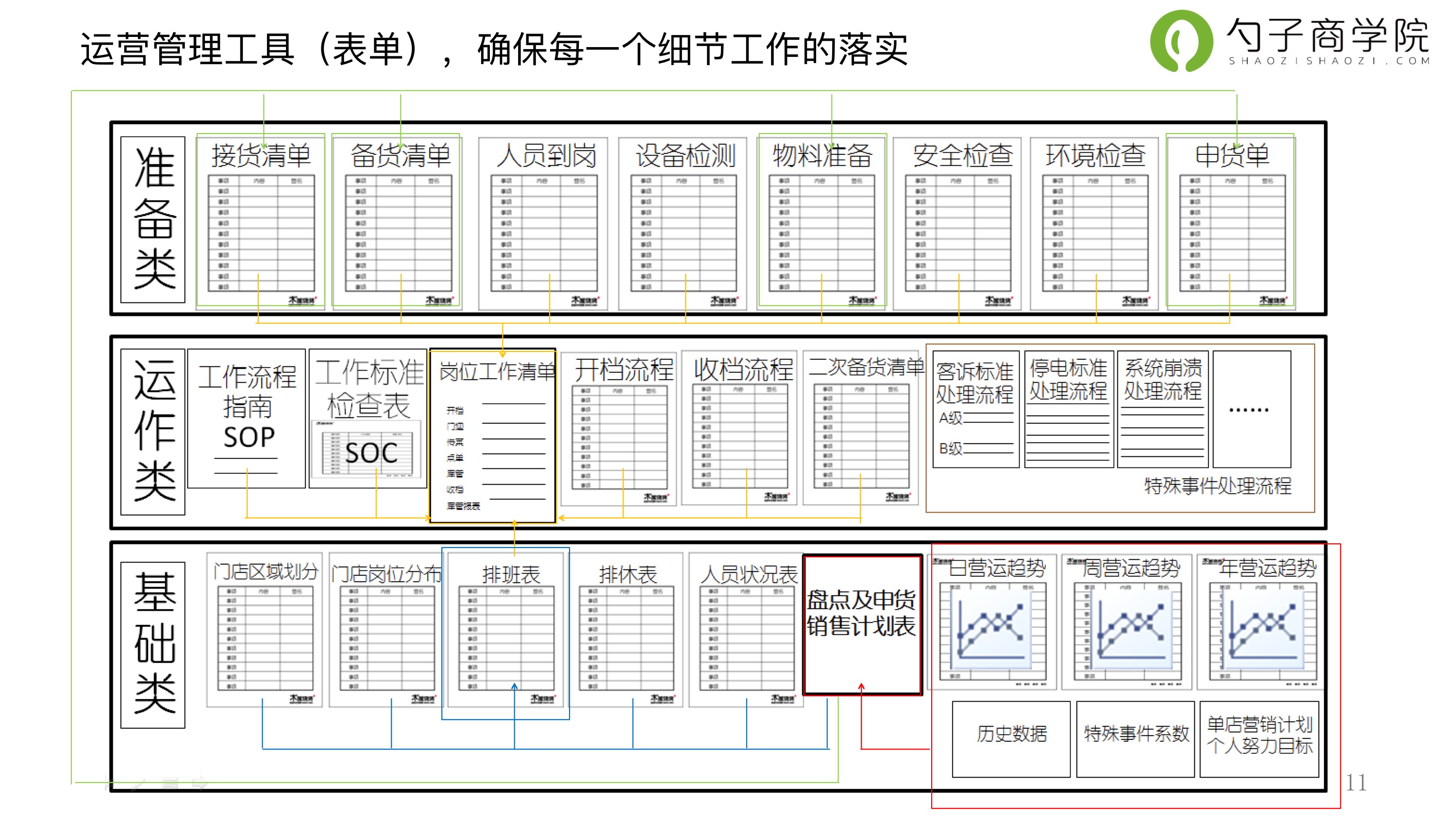Click the 特殊事件系数 box
Viewport: 1456px width, 819px height.
[x=1136, y=738]
